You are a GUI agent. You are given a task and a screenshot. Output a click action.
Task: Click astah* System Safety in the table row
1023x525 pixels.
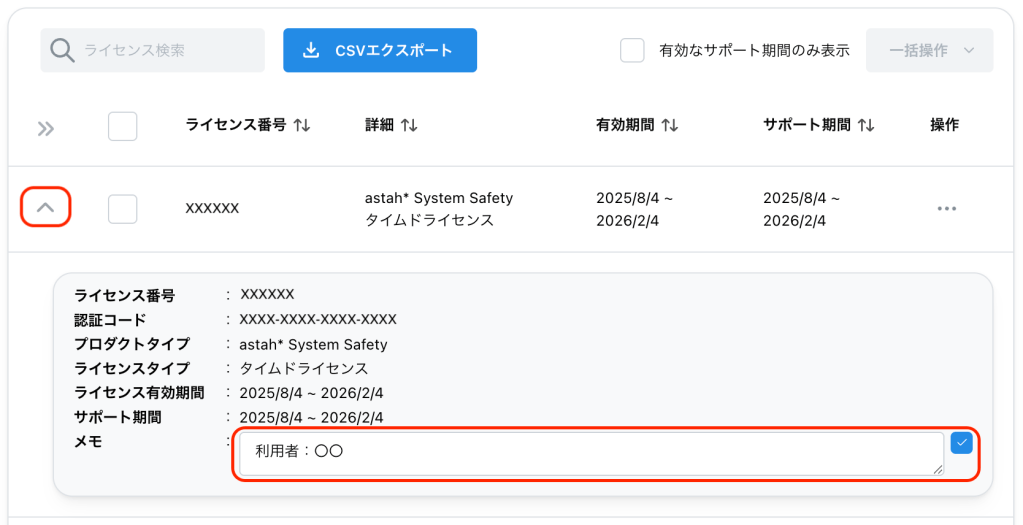click(x=438, y=198)
